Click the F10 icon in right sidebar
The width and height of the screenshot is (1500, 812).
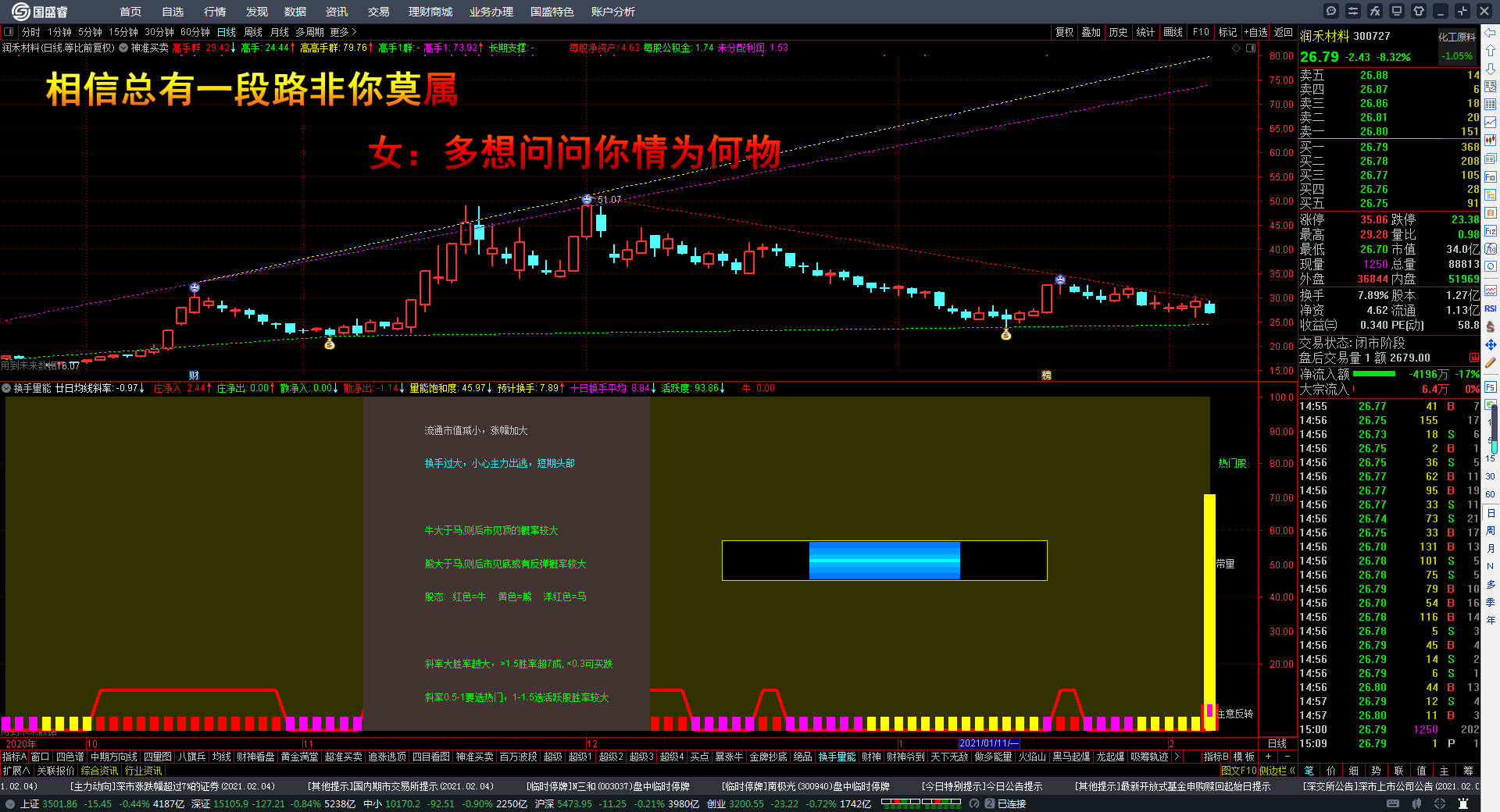click(1491, 177)
